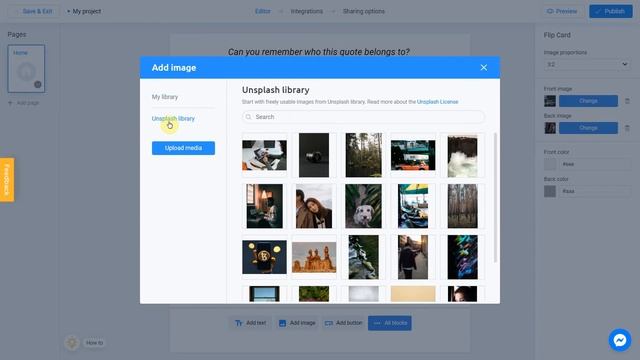The image size is (640, 360).
Task: Edit the Back color hex field
Action: point(595,191)
